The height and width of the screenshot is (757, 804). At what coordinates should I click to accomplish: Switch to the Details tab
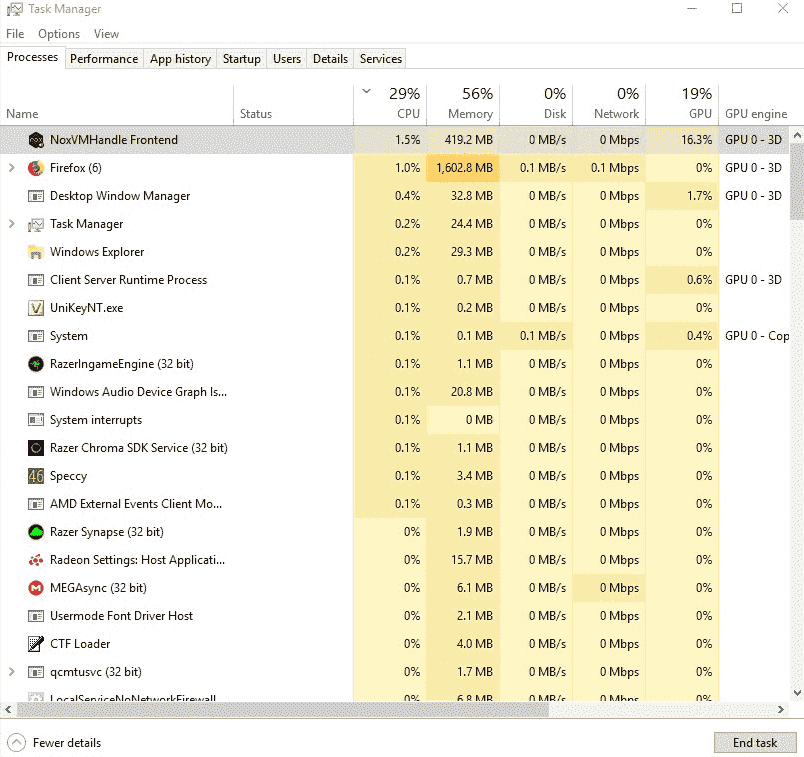(x=330, y=59)
